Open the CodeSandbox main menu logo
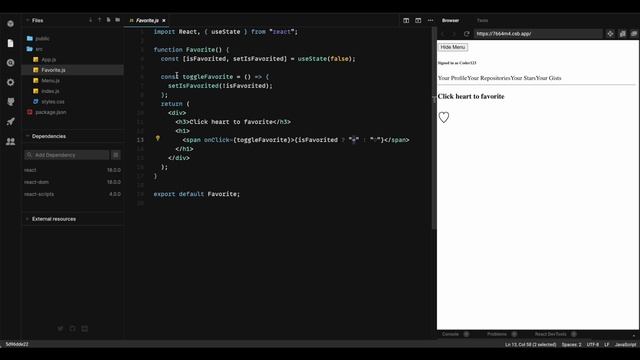Screen dimensions: 640x360 (x=11, y=24)
